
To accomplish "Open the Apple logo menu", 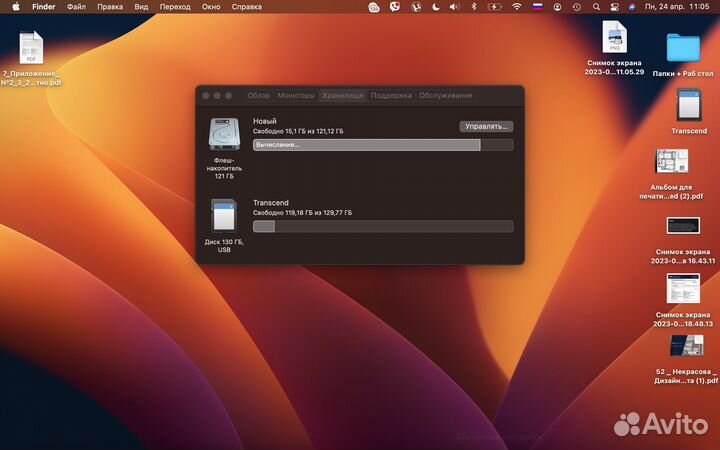I will pyautogui.click(x=15, y=6).
